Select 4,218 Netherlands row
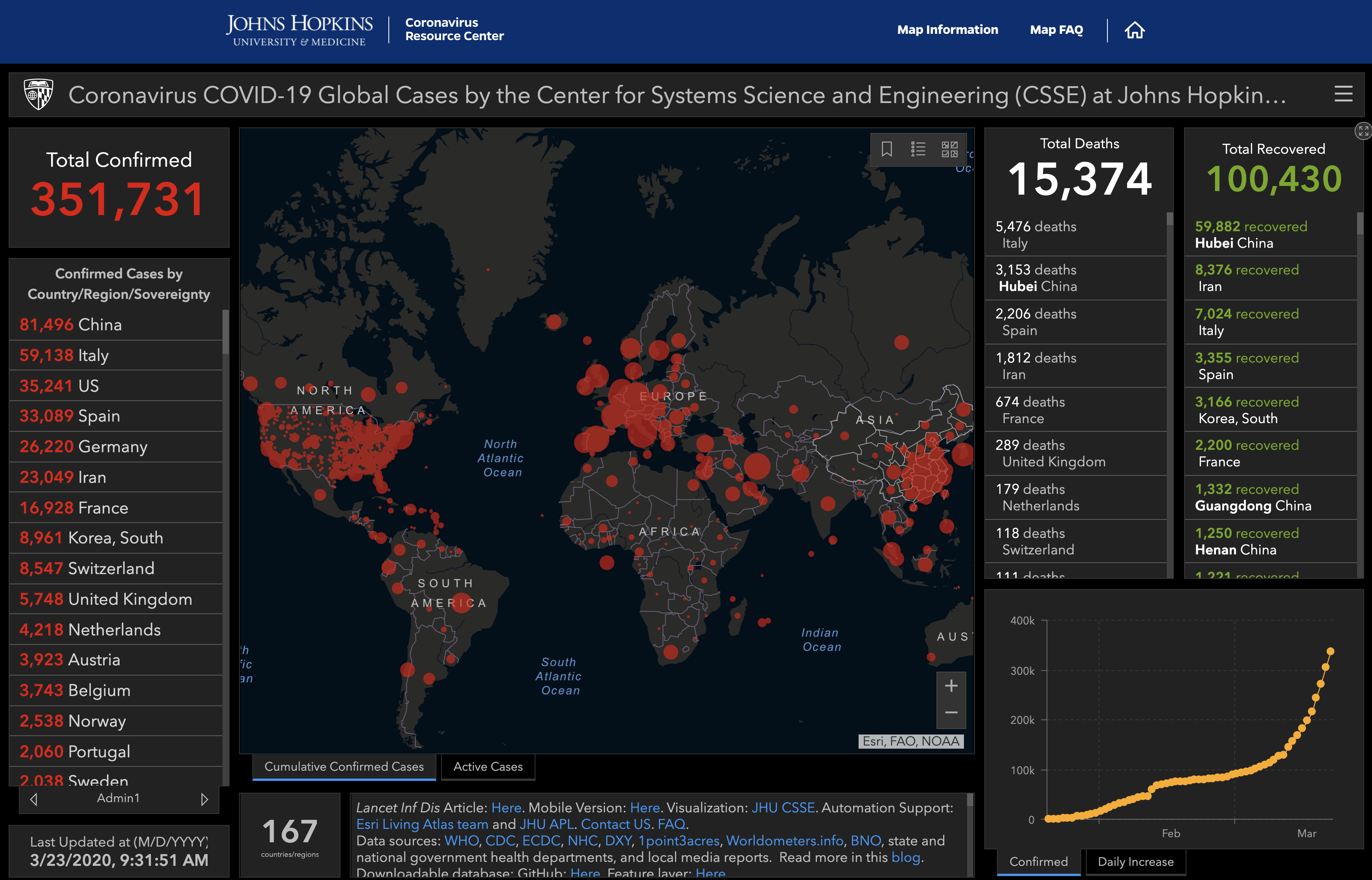 (x=115, y=630)
